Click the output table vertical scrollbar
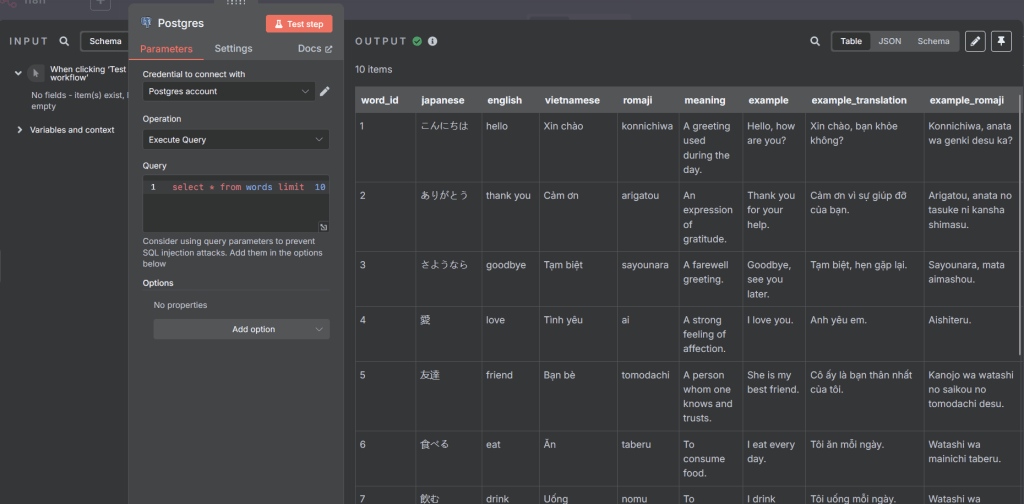Screen dimensions: 1024x504 click(x=1020, y=225)
